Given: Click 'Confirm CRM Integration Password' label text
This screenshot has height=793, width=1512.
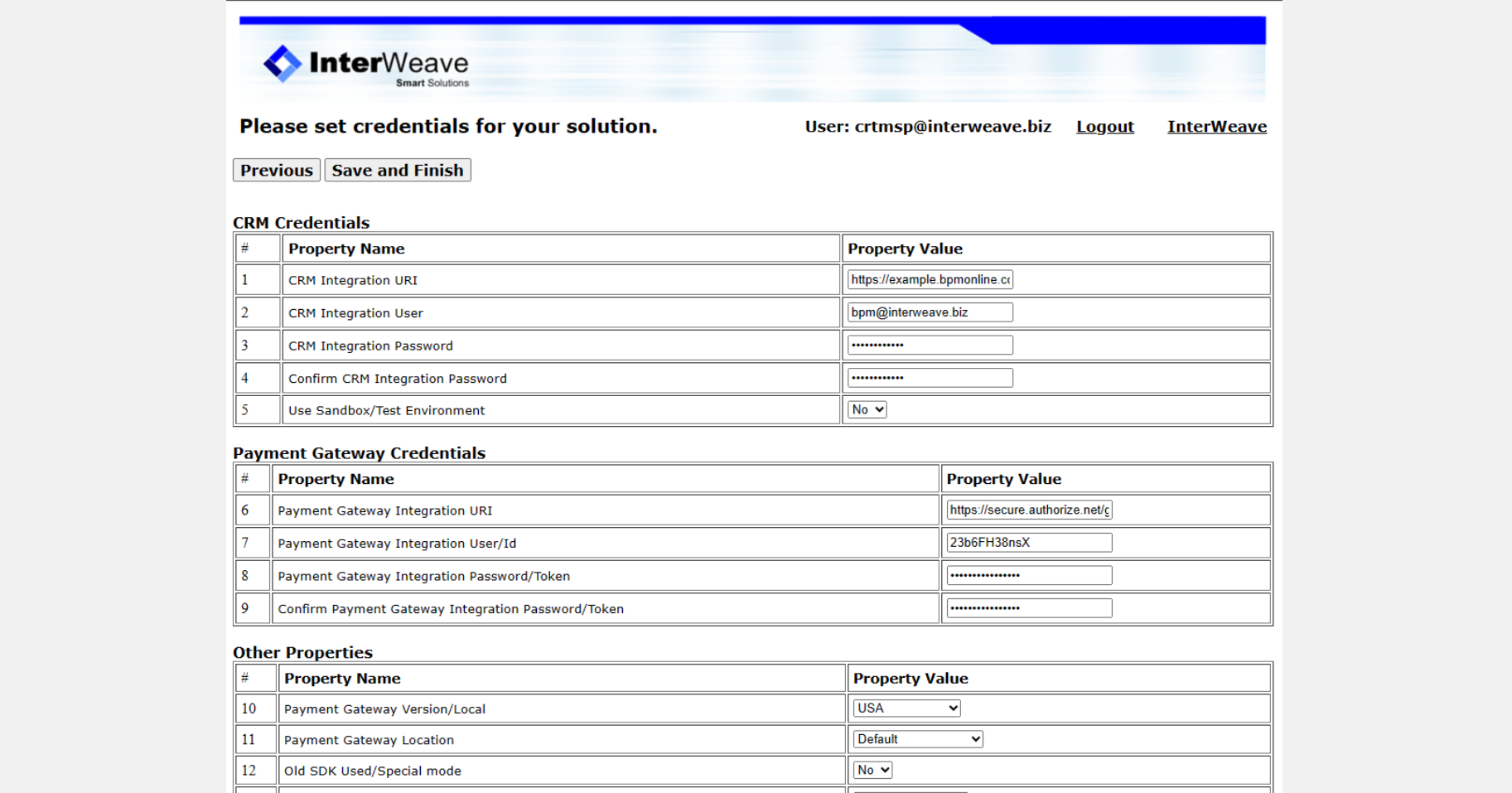Looking at the screenshot, I should (397, 379).
